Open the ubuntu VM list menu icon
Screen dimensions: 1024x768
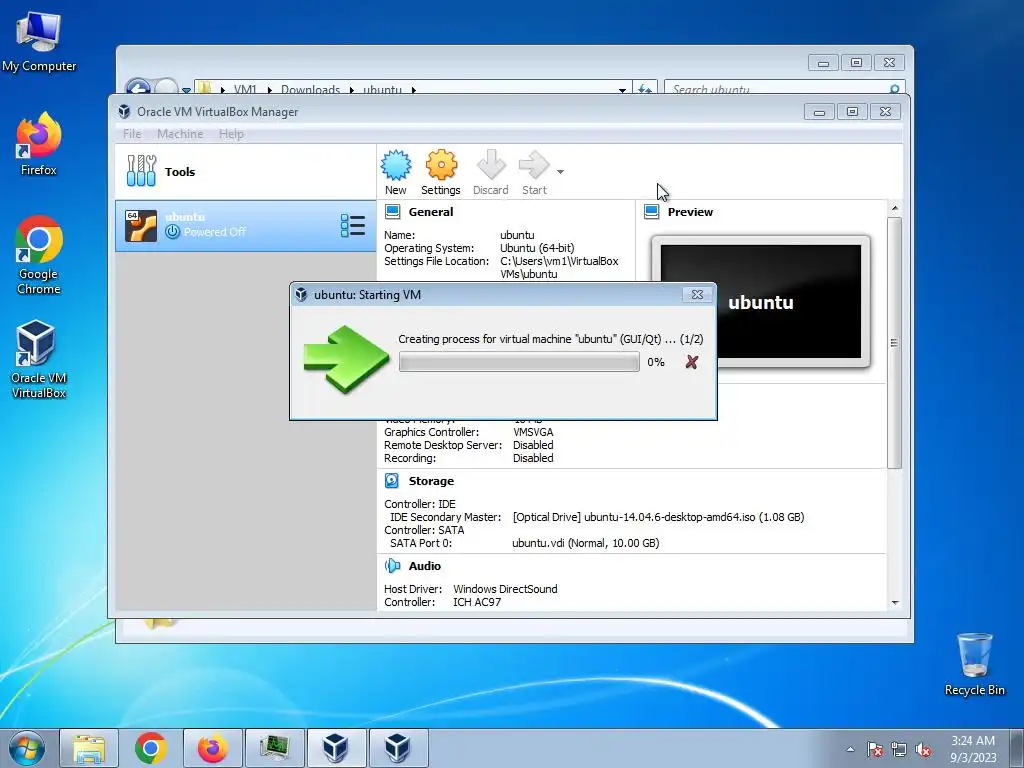353,226
